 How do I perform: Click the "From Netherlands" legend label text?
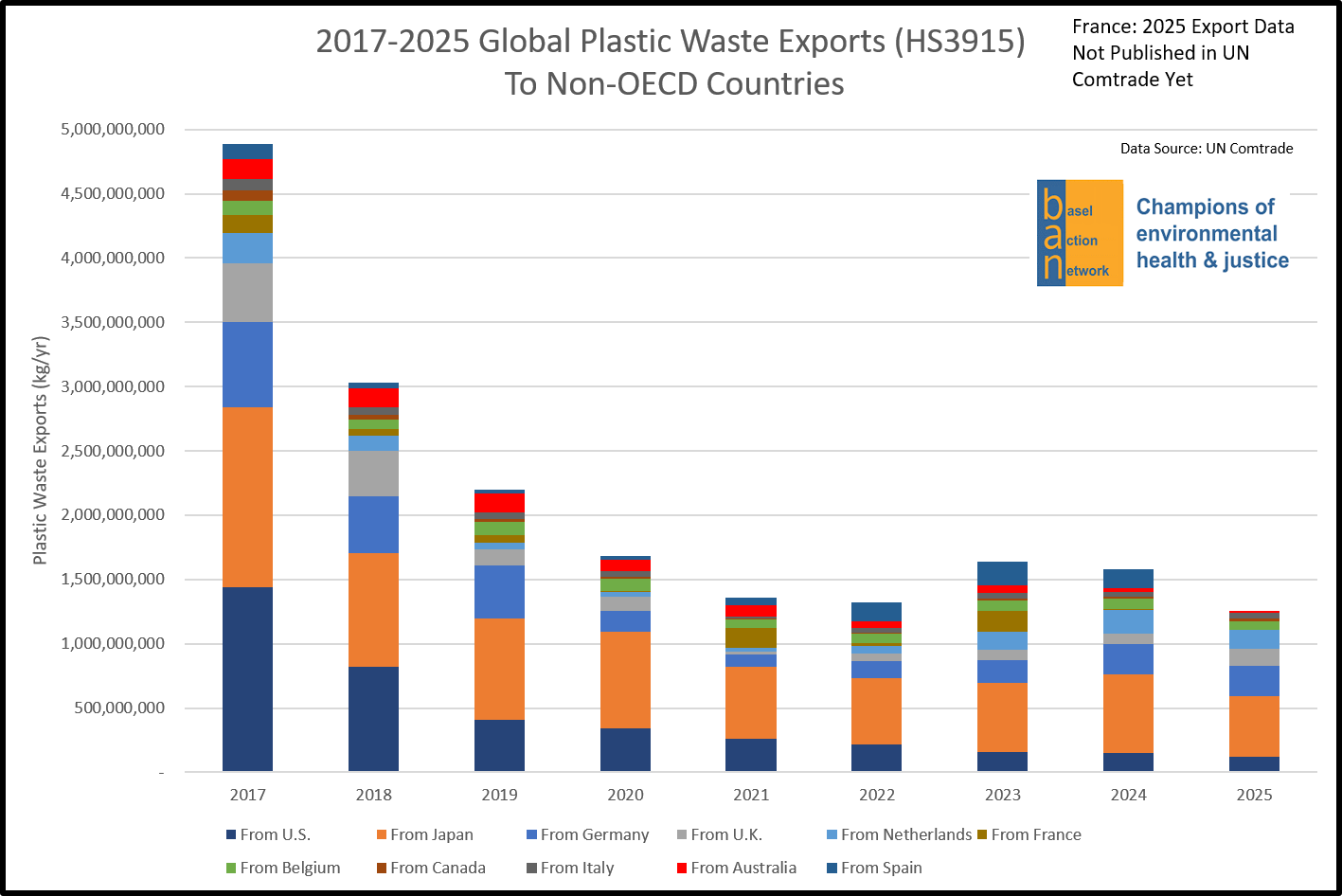tap(906, 834)
